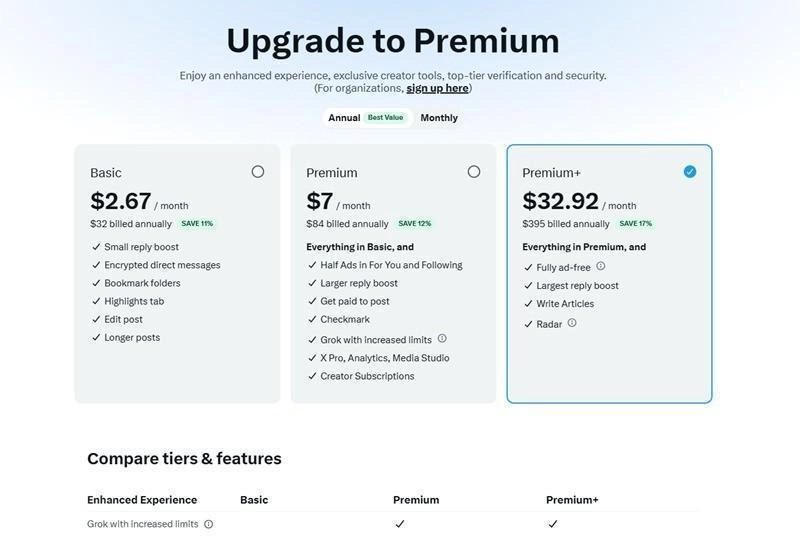Click the checked Premium+ plan radio button
This screenshot has height=536, width=800.
click(x=690, y=172)
